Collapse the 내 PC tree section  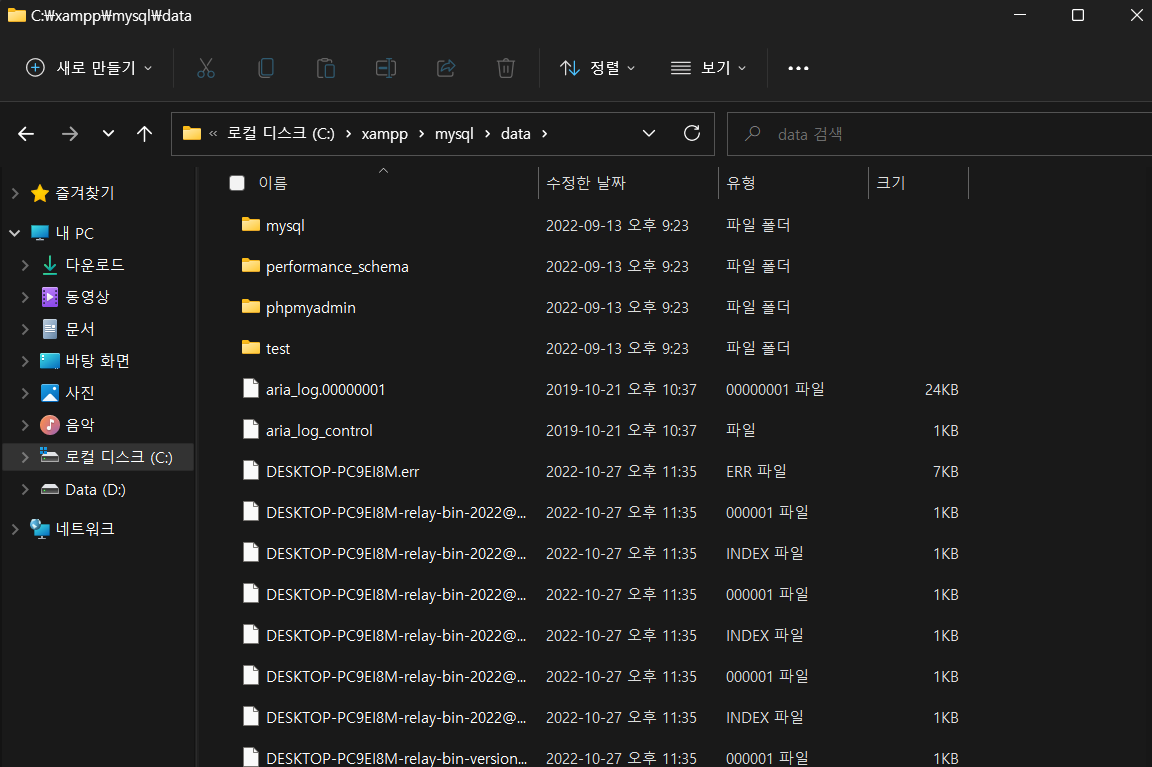coord(15,233)
